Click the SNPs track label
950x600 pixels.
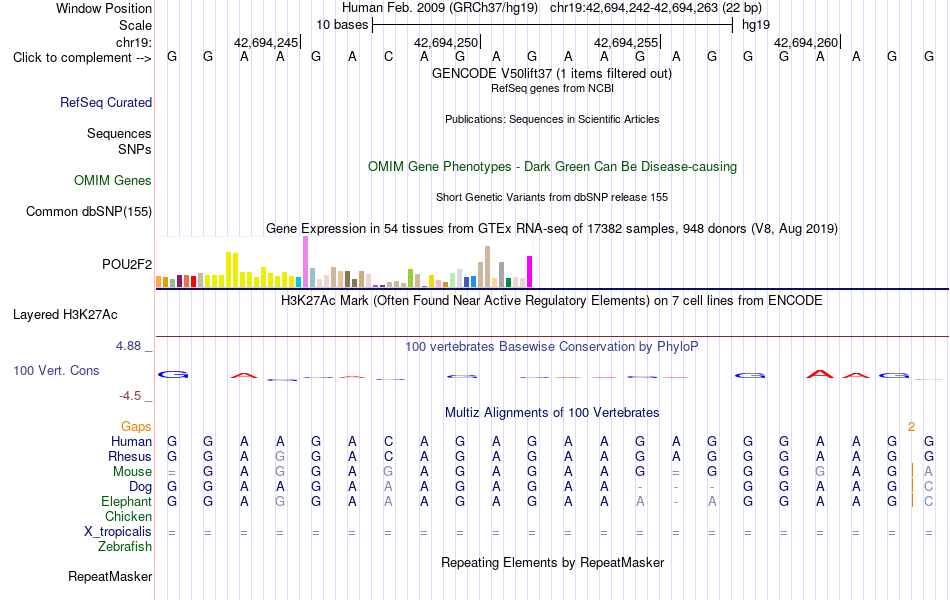(135, 149)
